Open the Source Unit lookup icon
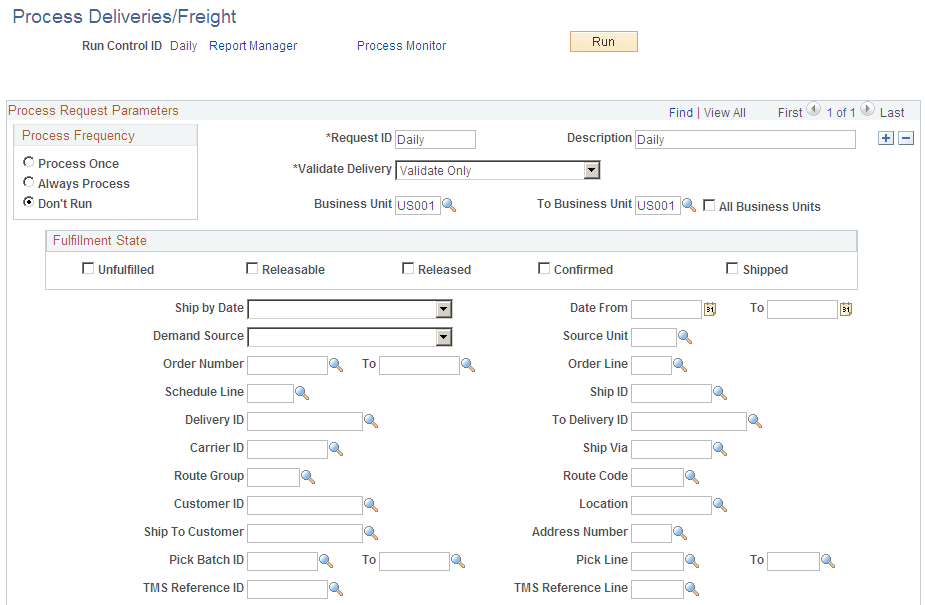The width and height of the screenshot is (925, 605). [685, 337]
